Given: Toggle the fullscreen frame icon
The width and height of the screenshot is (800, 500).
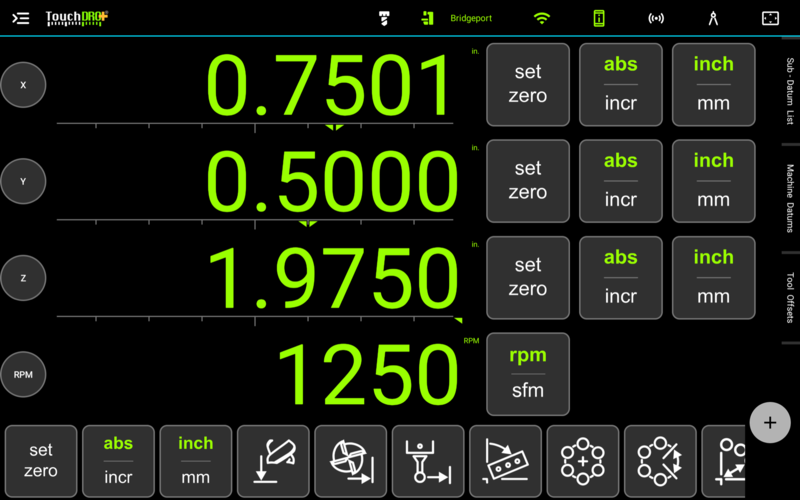Looking at the screenshot, I should pos(770,18).
